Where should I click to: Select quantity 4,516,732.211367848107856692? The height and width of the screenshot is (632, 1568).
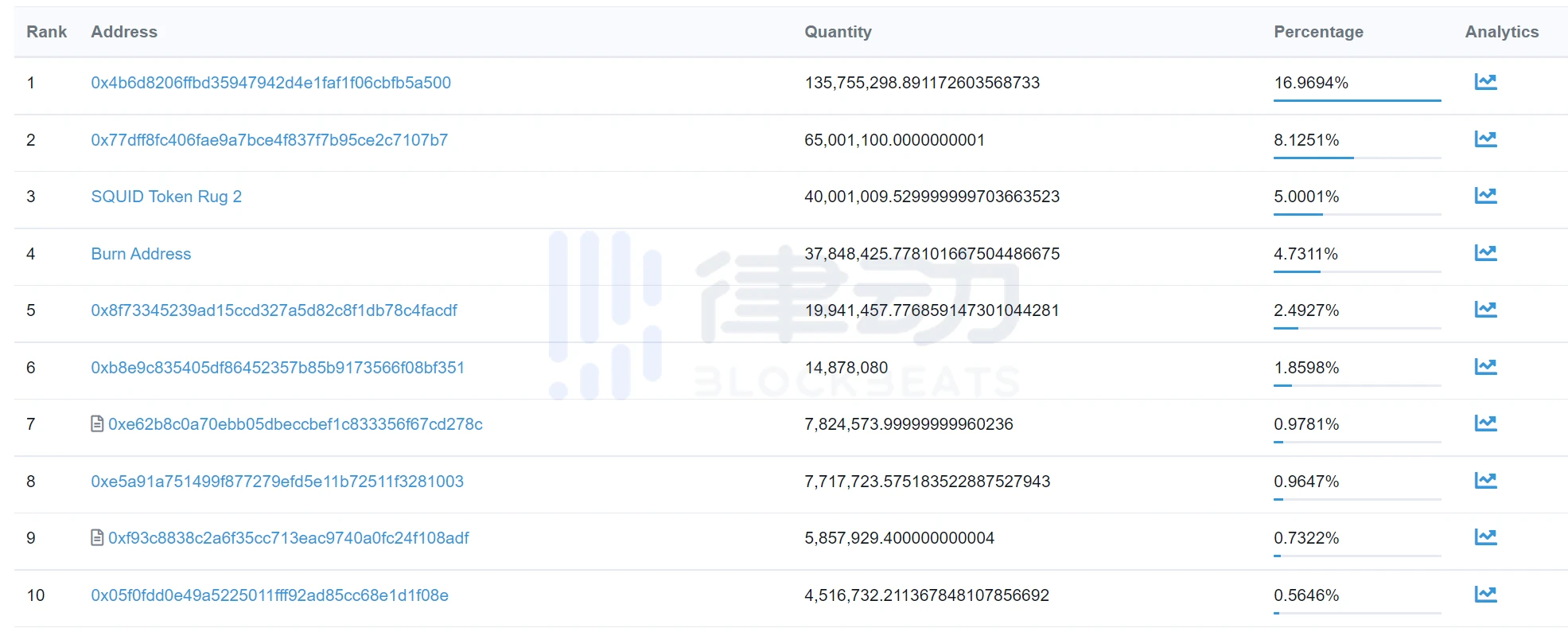(927, 595)
